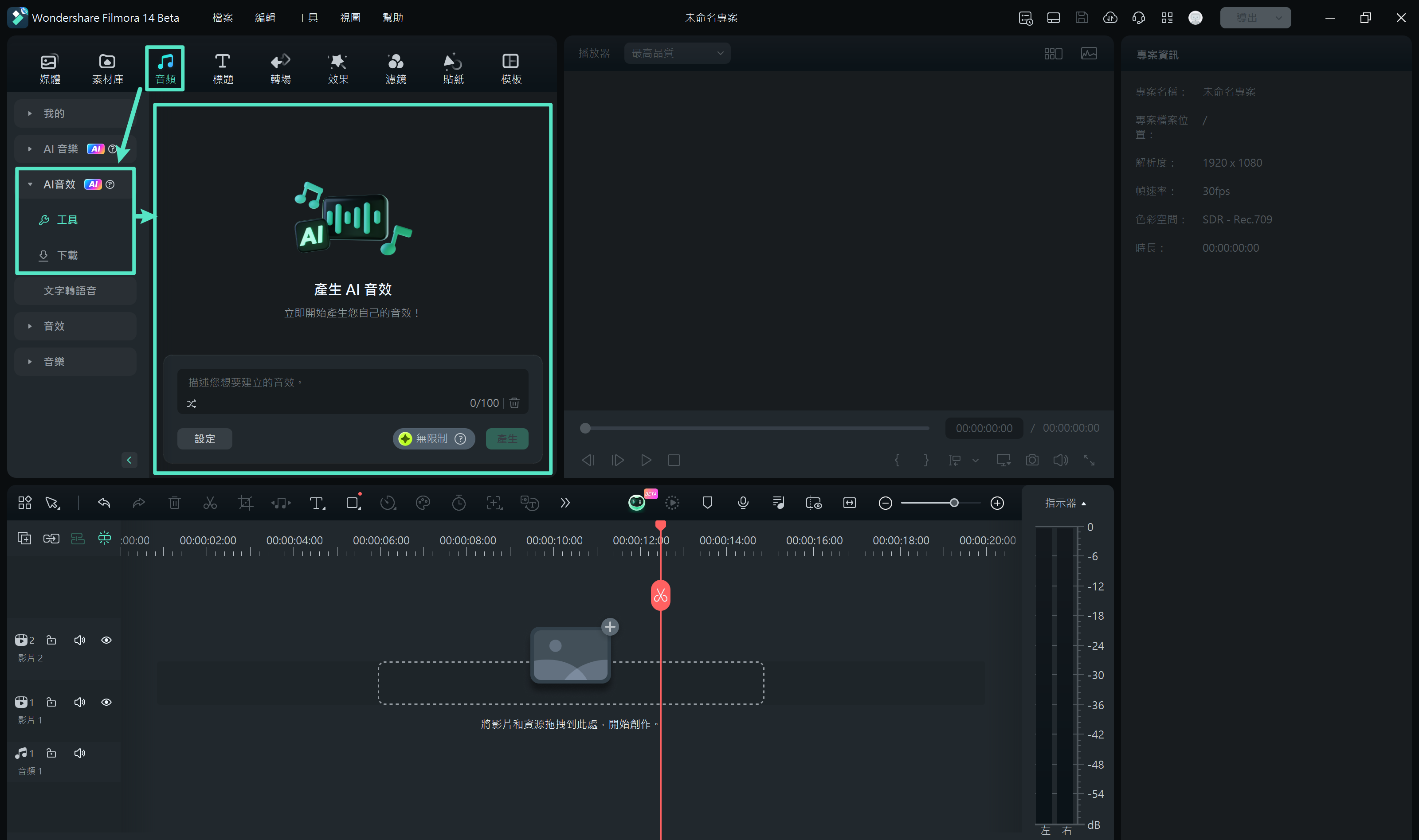Zoom out timeline with the minus icon
The width and height of the screenshot is (1419, 840).
886,503
